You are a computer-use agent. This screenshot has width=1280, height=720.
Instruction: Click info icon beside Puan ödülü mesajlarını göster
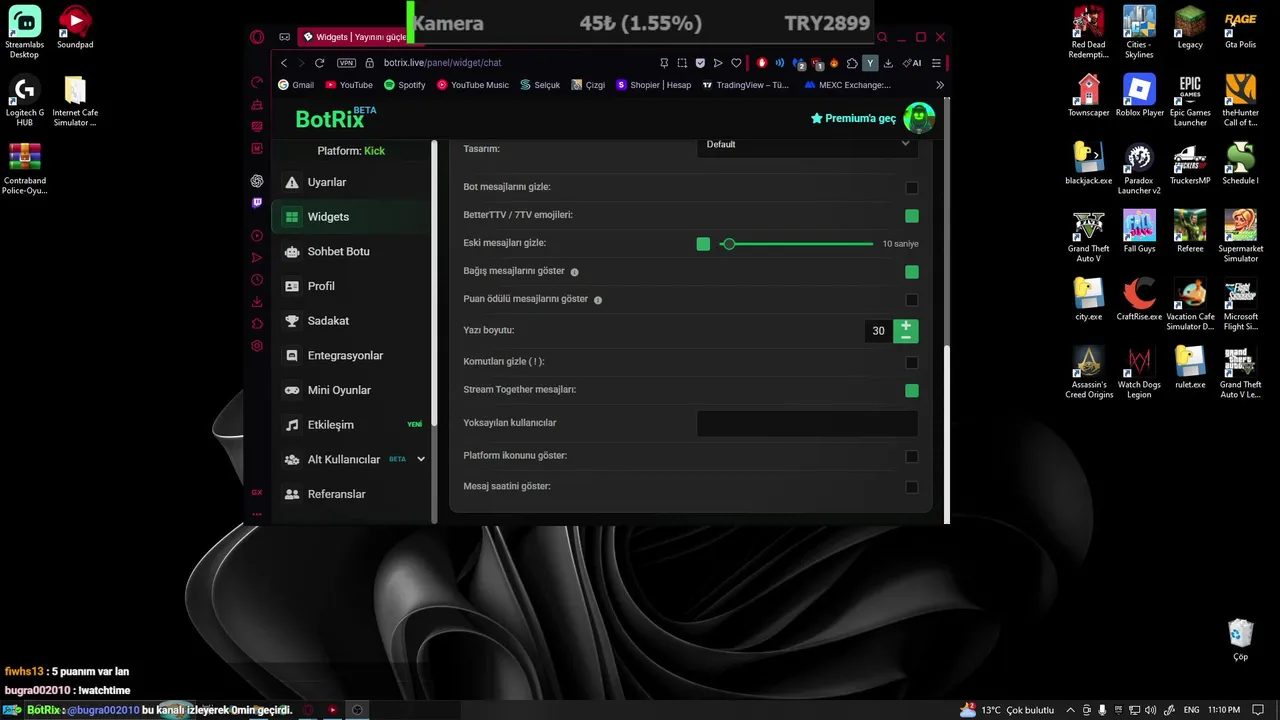[598, 300]
